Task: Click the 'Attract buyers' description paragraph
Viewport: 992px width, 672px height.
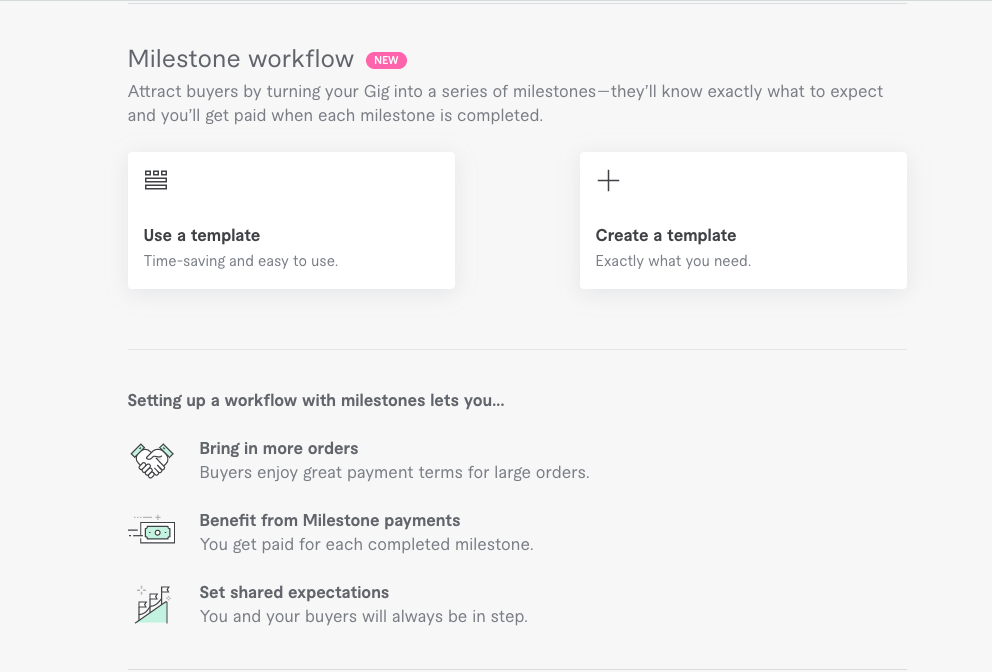Action: coord(505,103)
